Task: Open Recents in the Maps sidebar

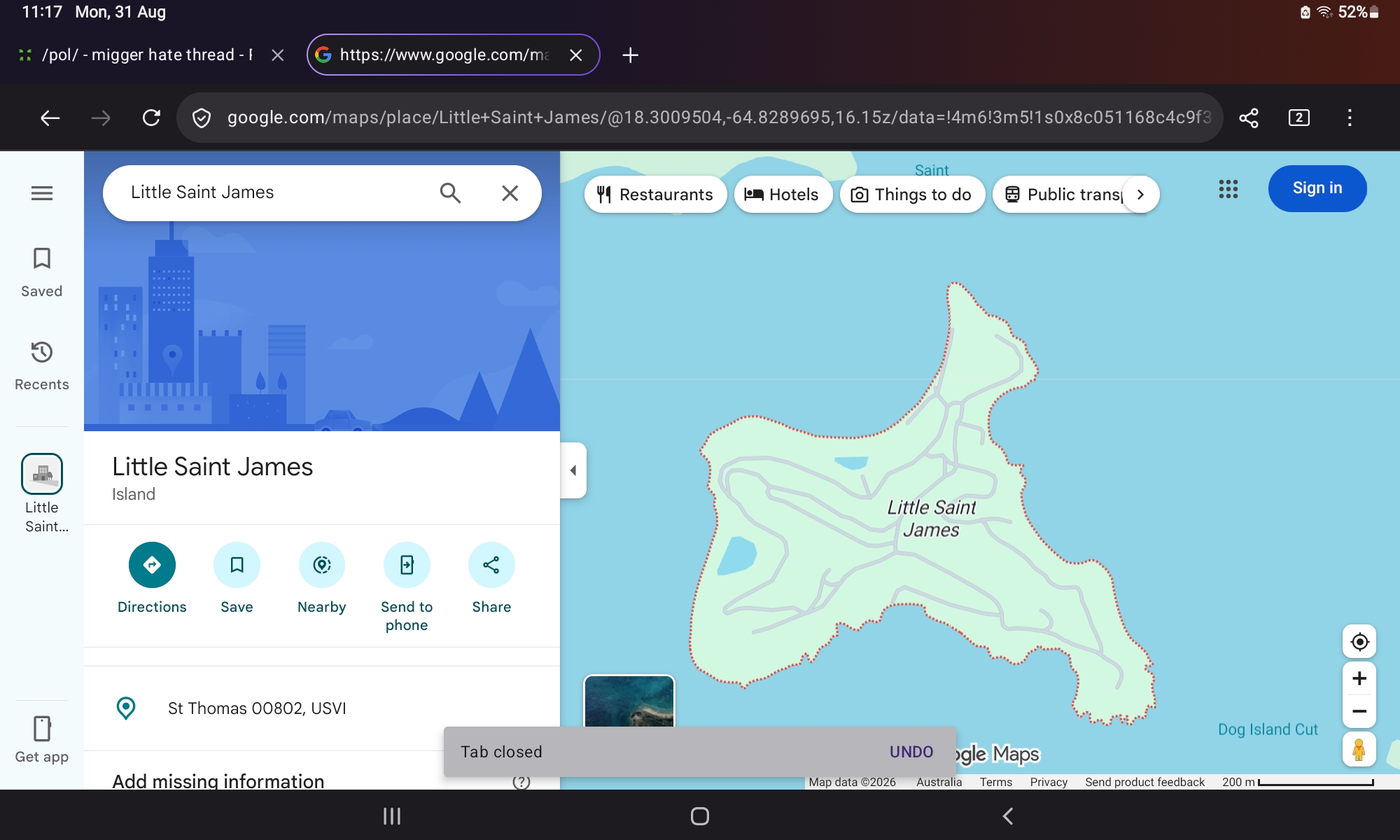Action: tap(42, 365)
